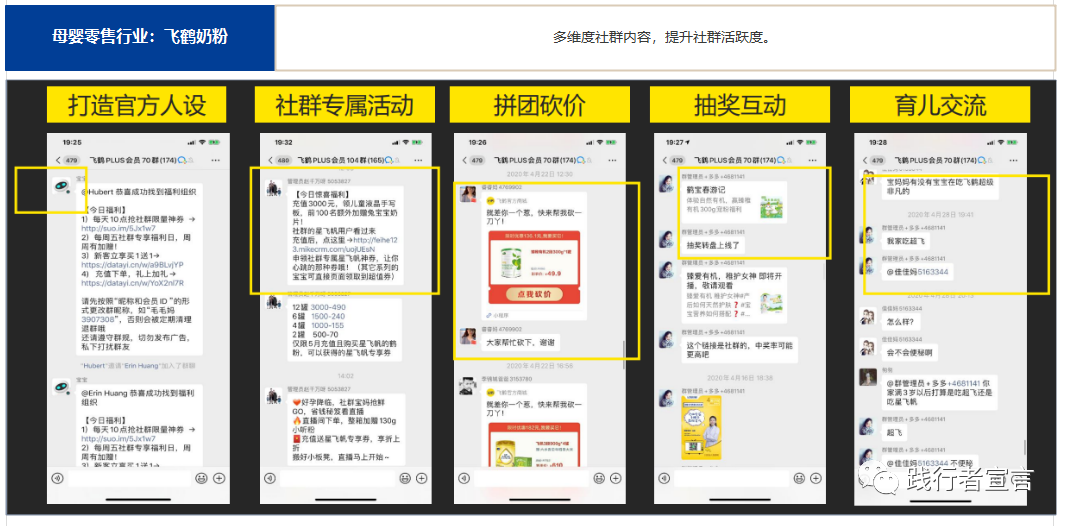The image size is (1070, 526).
Task: Open emoji picker in the 19:25 chat
Action: (201, 478)
